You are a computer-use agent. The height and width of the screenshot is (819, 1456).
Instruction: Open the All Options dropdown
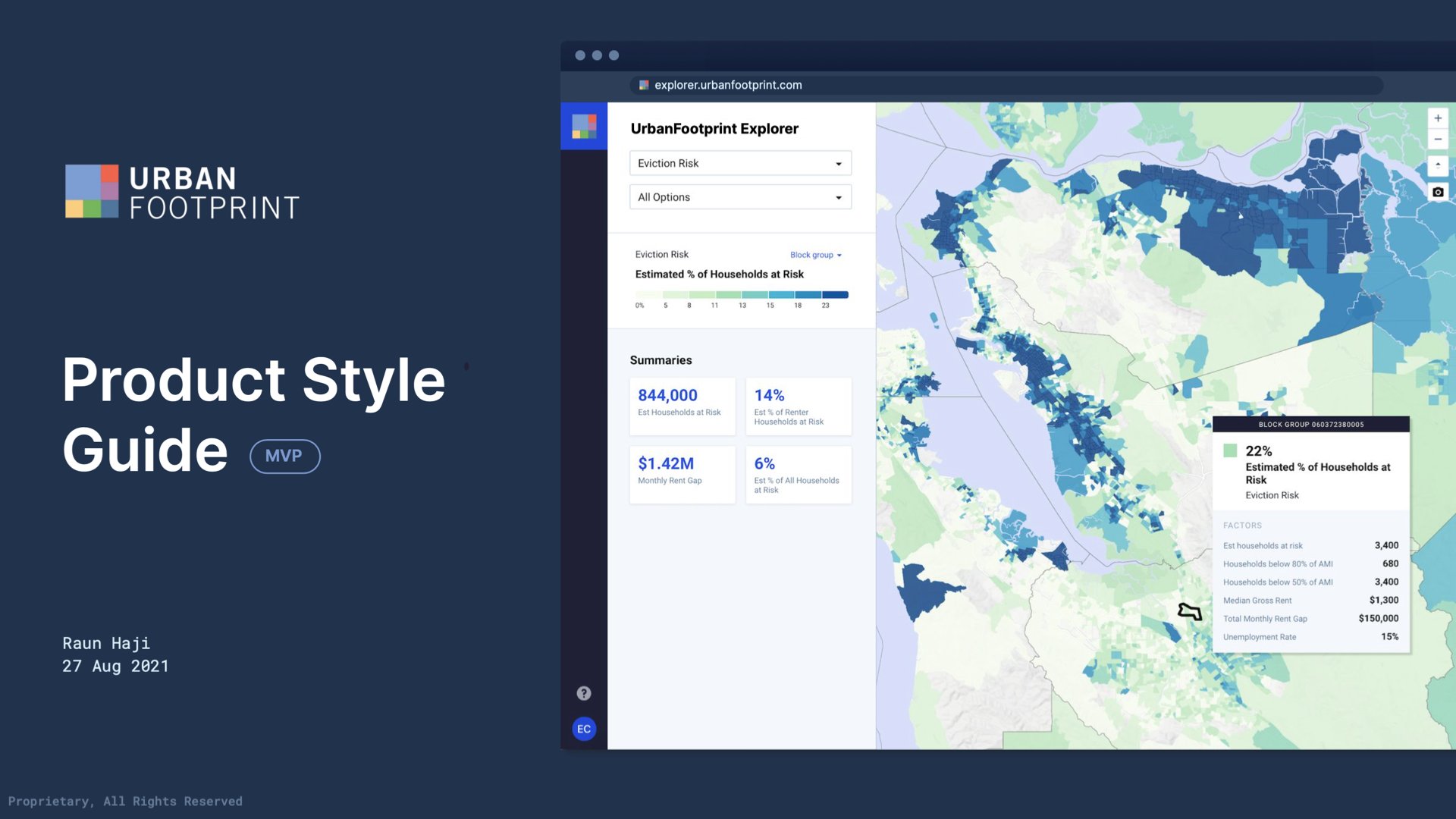tap(740, 197)
